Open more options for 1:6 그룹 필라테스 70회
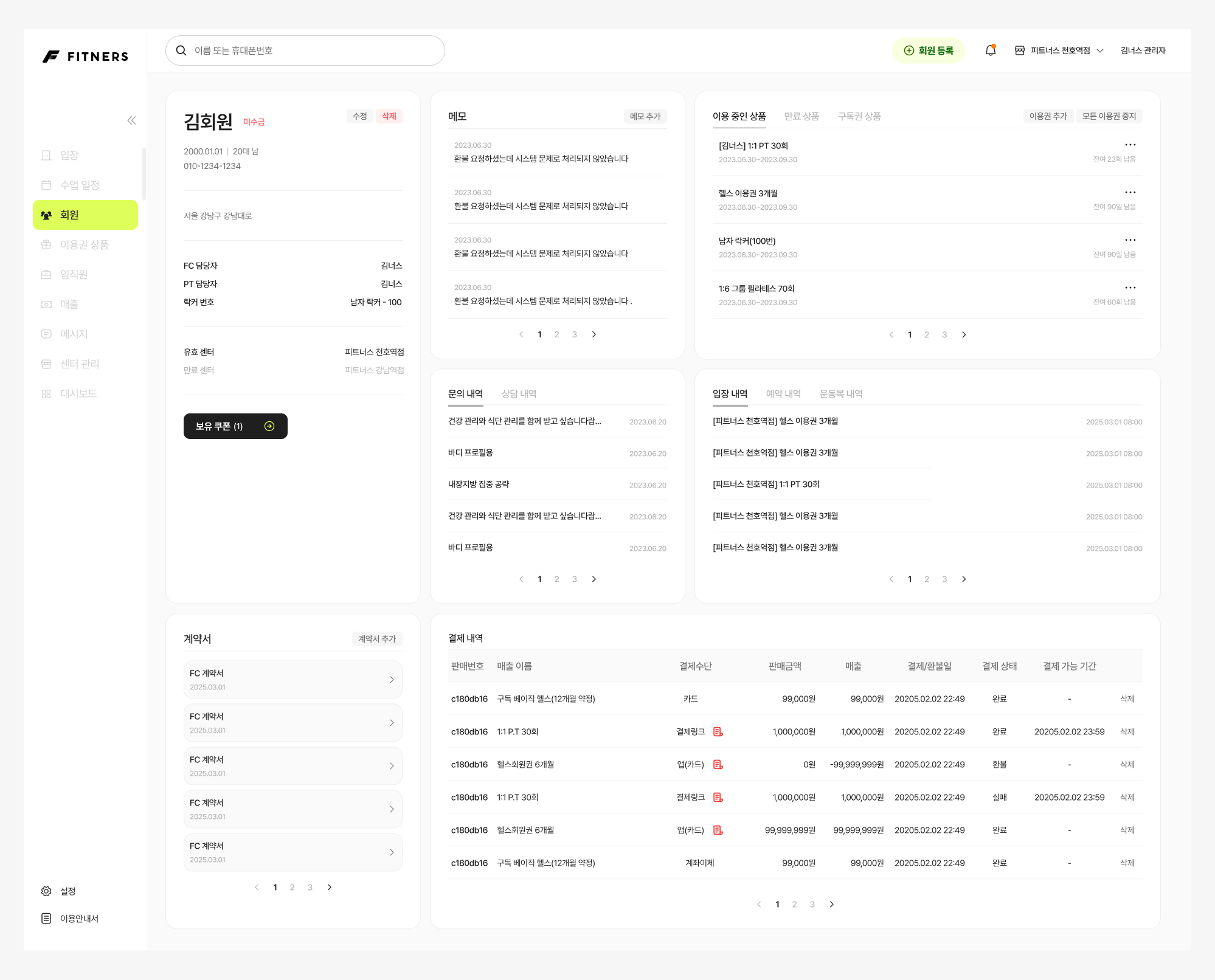Viewport: 1215px width, 980px height. click(1130, 287)
